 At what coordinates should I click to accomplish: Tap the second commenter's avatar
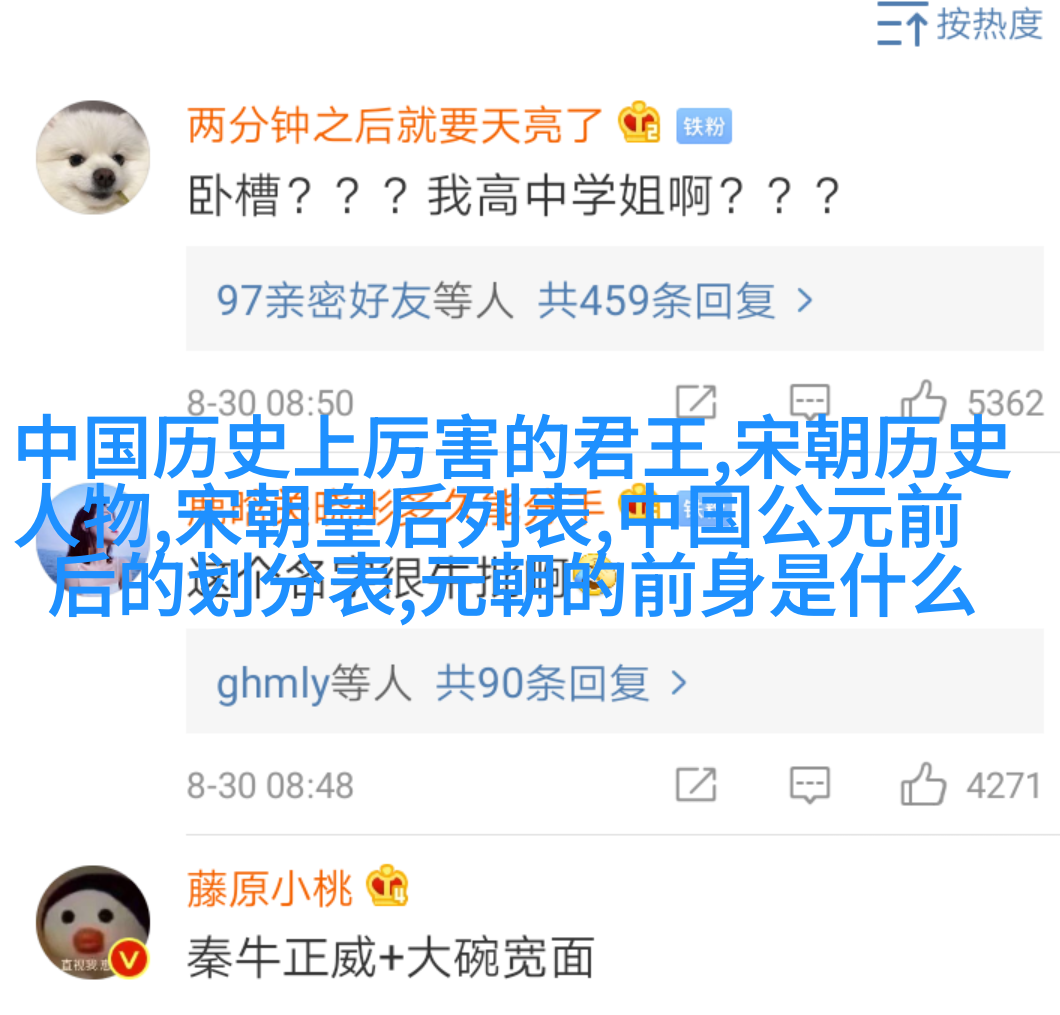93,540
